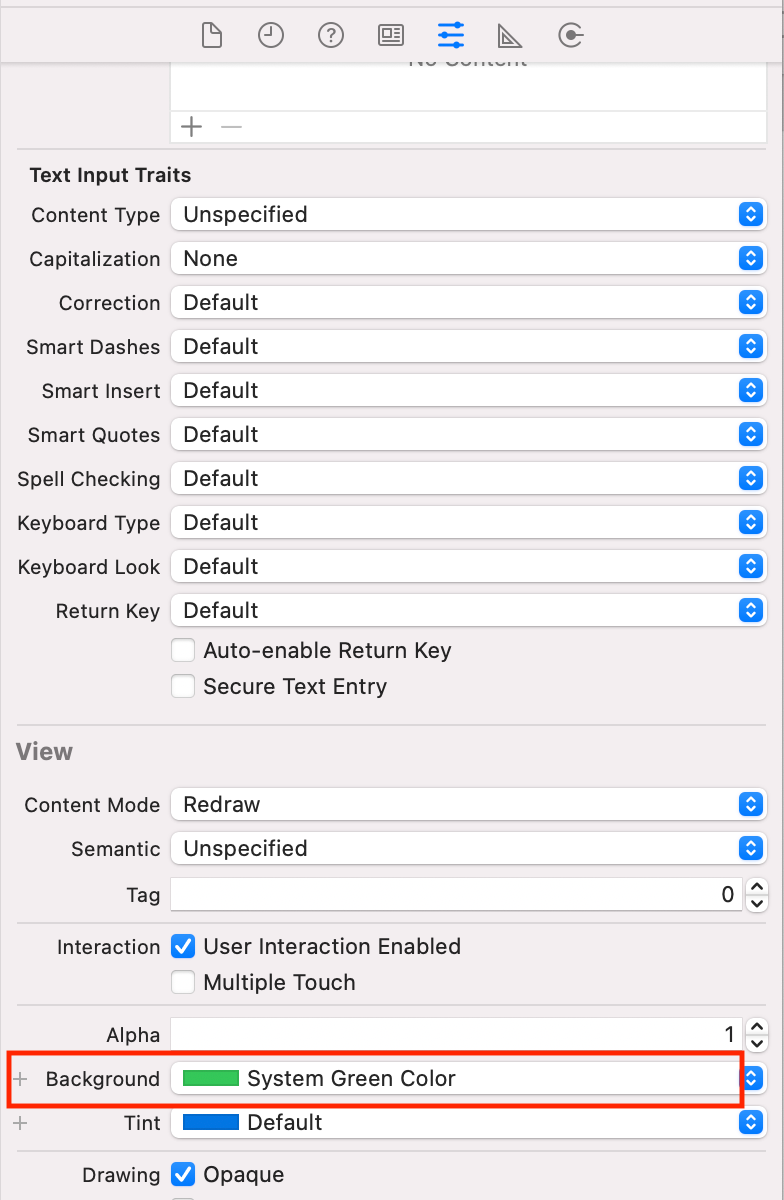Click the plus icon below No Content
Screen dimensions: 784x1200
pyautogui.click(x=191, y=126)
